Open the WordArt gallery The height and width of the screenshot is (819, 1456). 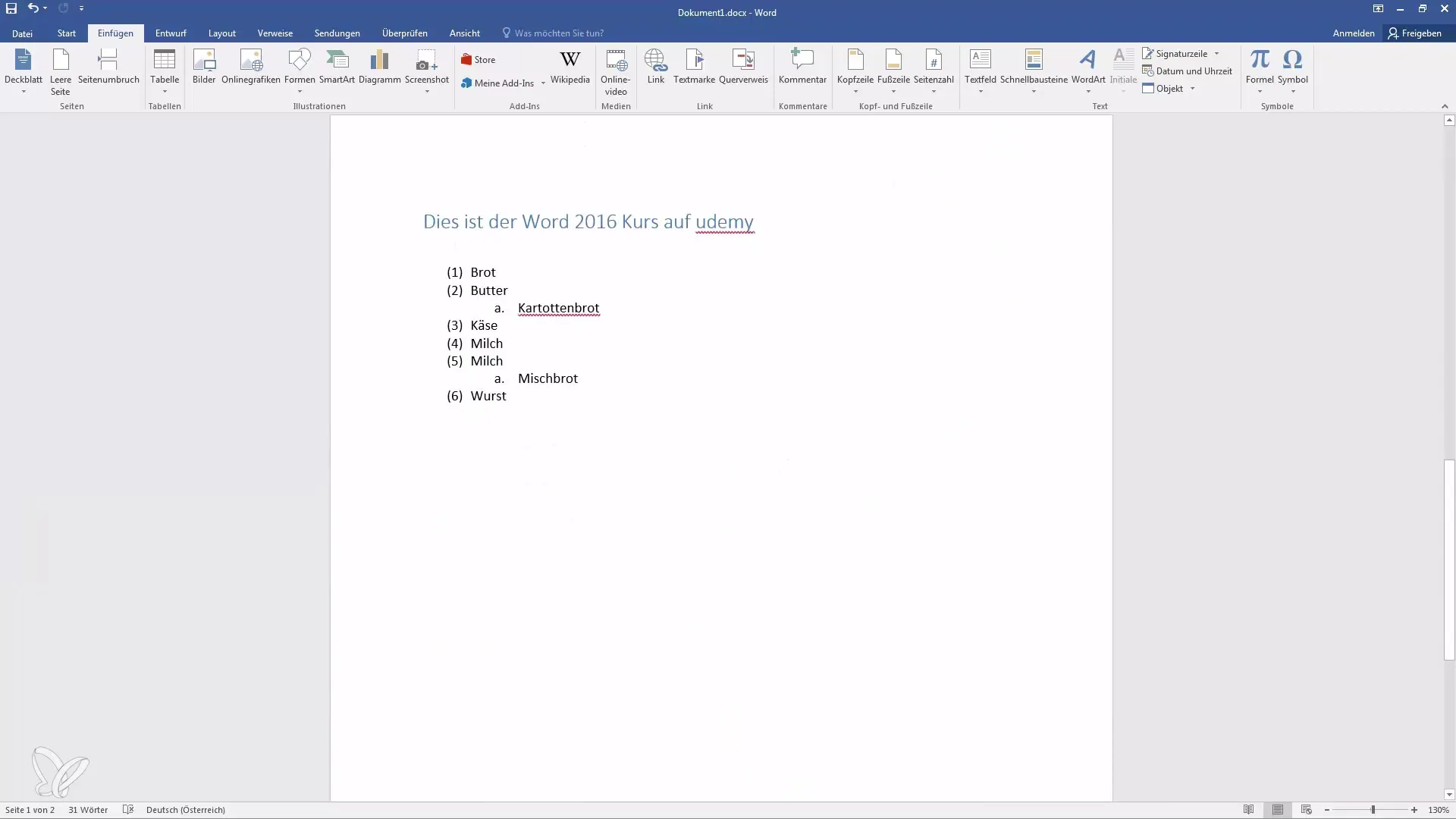(x=1088, y=71)
